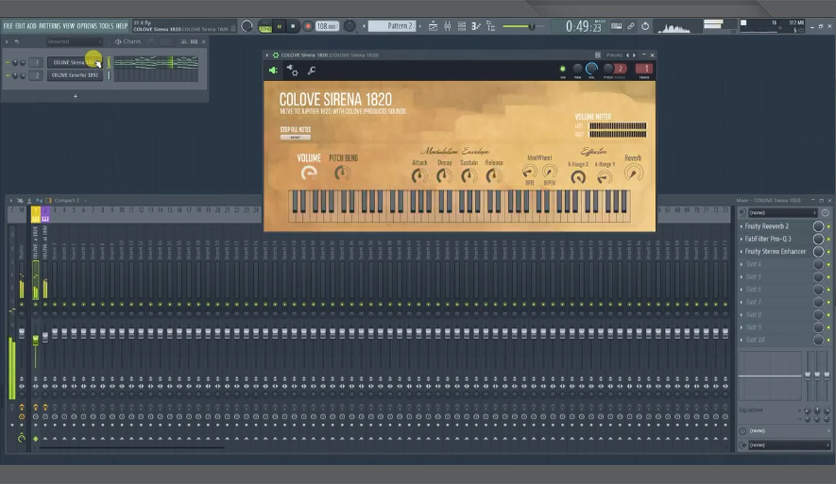This screenshot has height=484, width=836.
Task: Expand the Fruity Stereo Enhancer slot menu
Action: tap(741, 252)
